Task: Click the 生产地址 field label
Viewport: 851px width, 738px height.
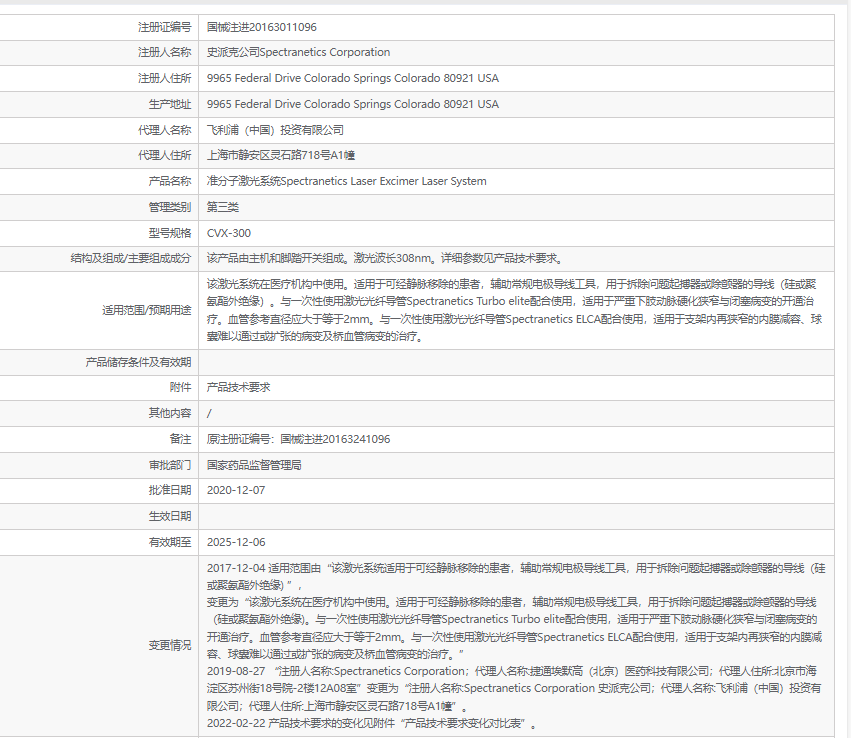Action: coord(170,104)
